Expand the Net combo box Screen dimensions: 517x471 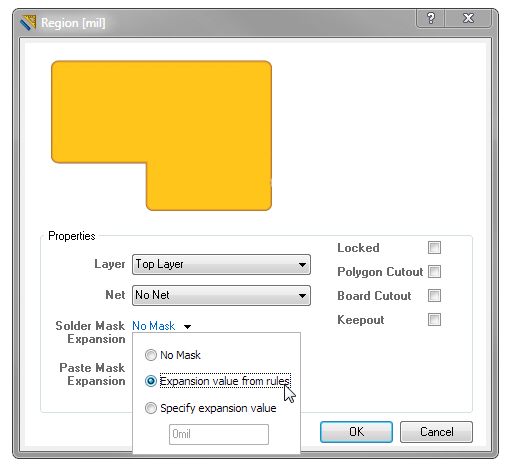click(x=221, y=295)
